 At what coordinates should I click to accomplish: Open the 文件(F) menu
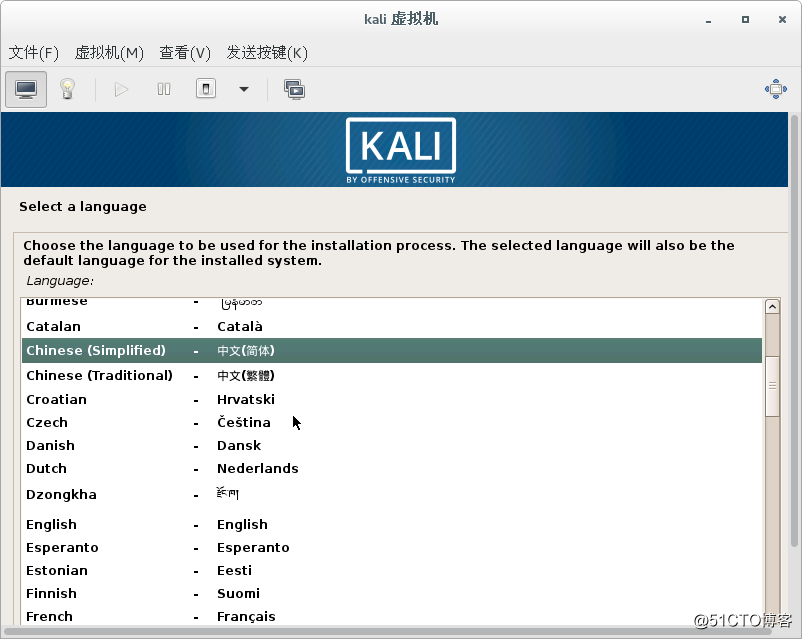[x=34, y=53]
